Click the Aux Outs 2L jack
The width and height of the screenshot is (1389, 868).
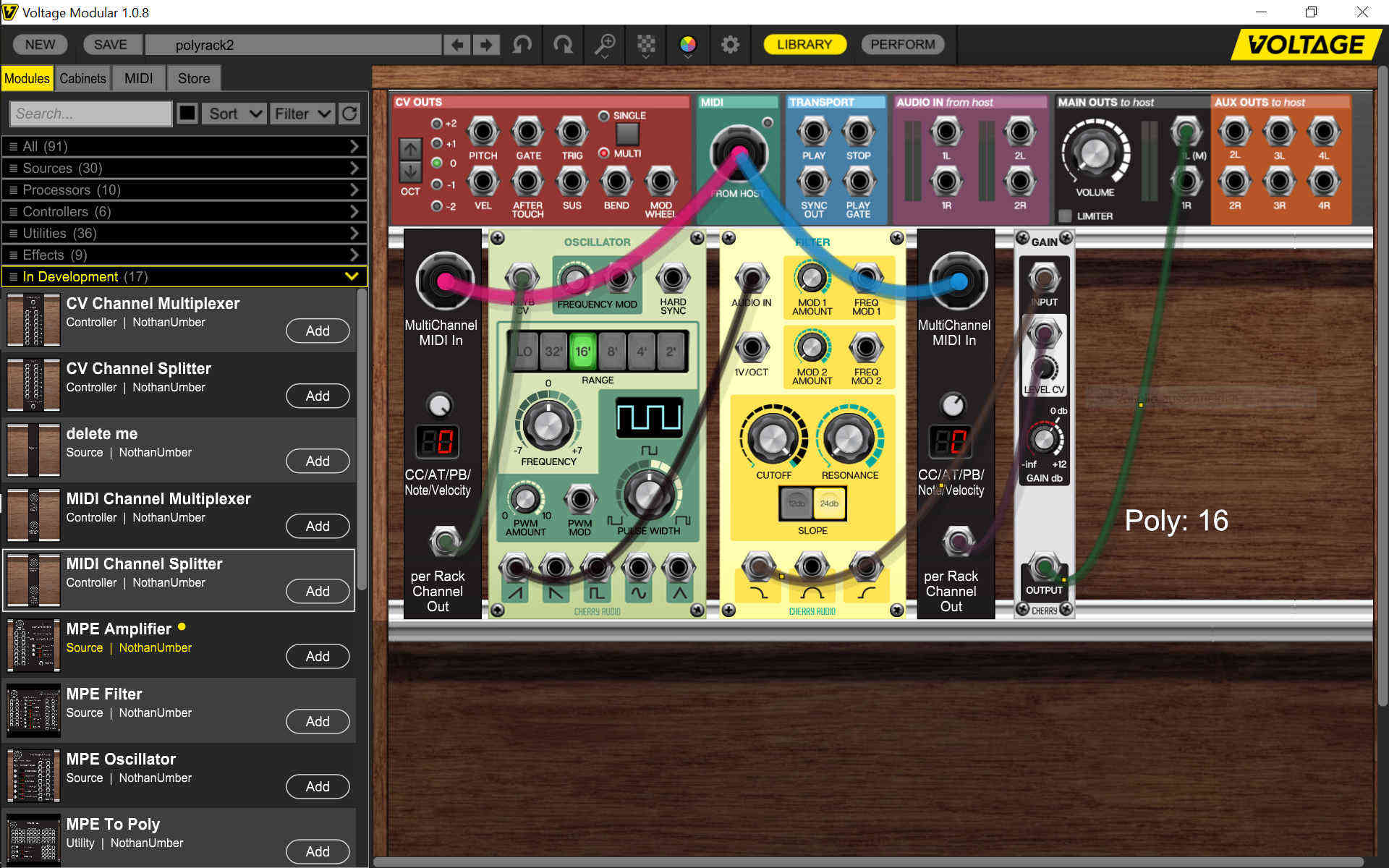tap(1235, 132)
